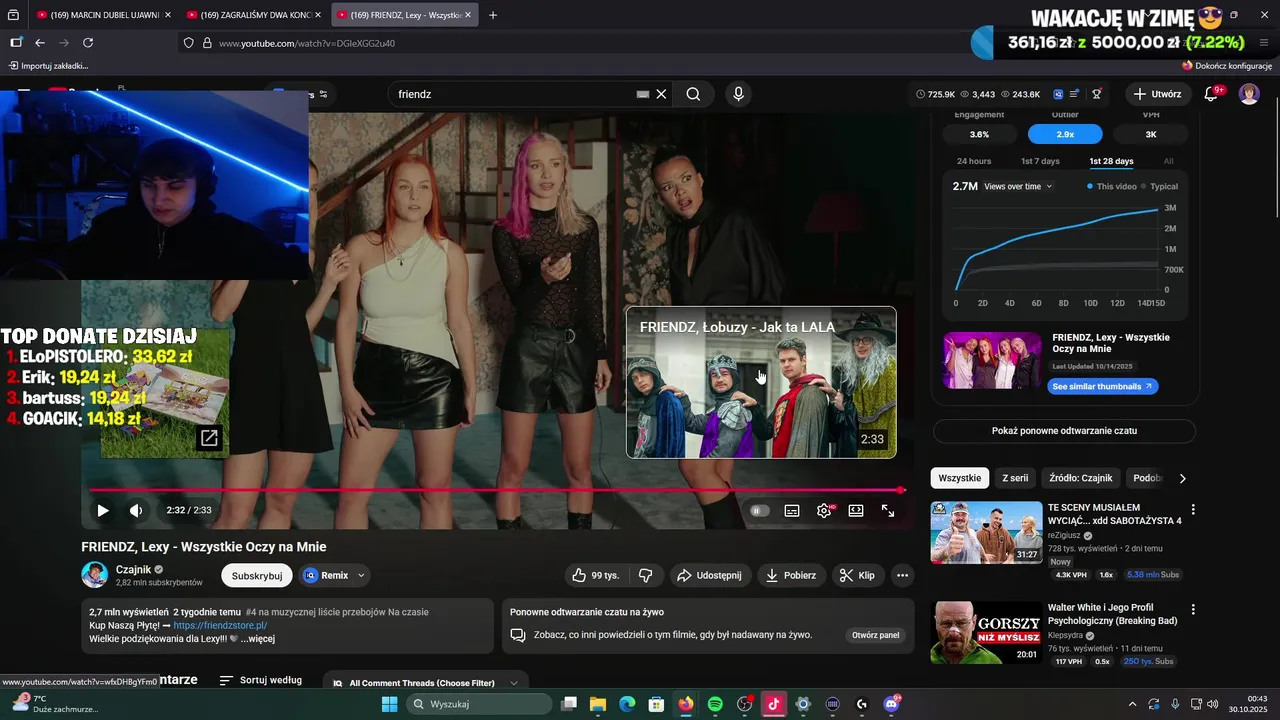Click the magnifier search button
1280x720 pixels.
(x=693, y=94)
